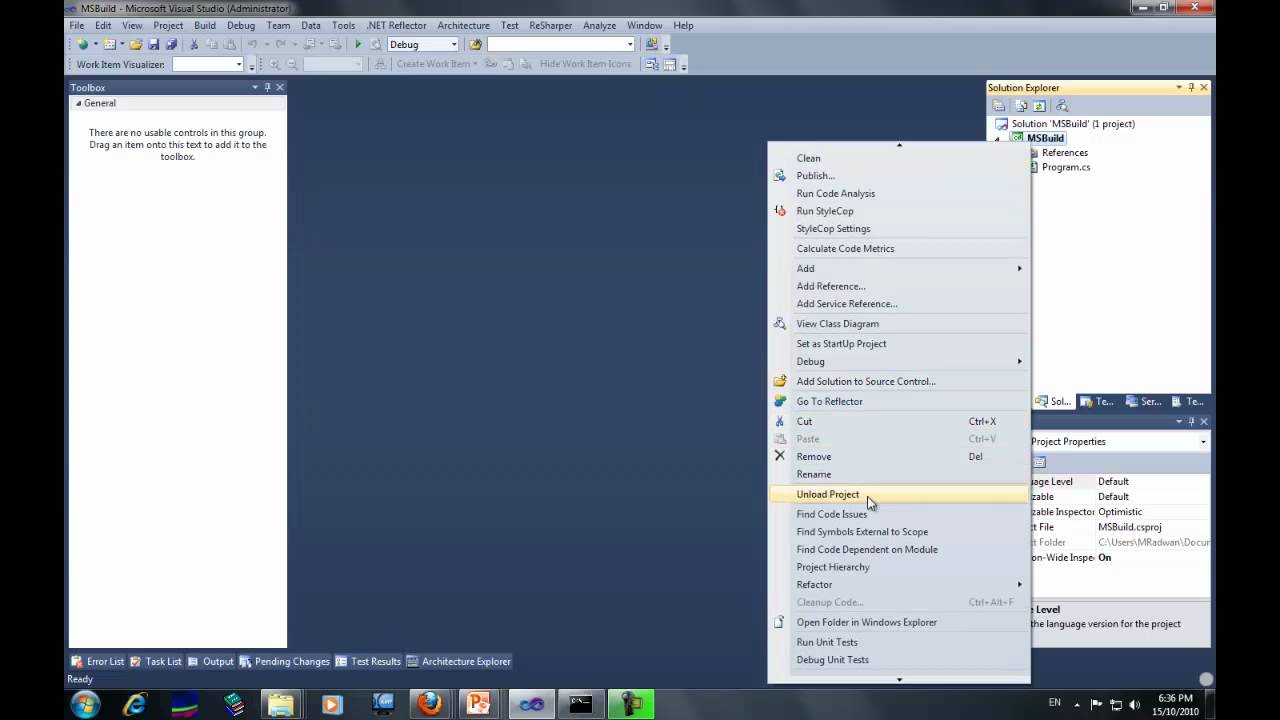Pin the Toolbox panel with auto-hide icon

point(267,88)
